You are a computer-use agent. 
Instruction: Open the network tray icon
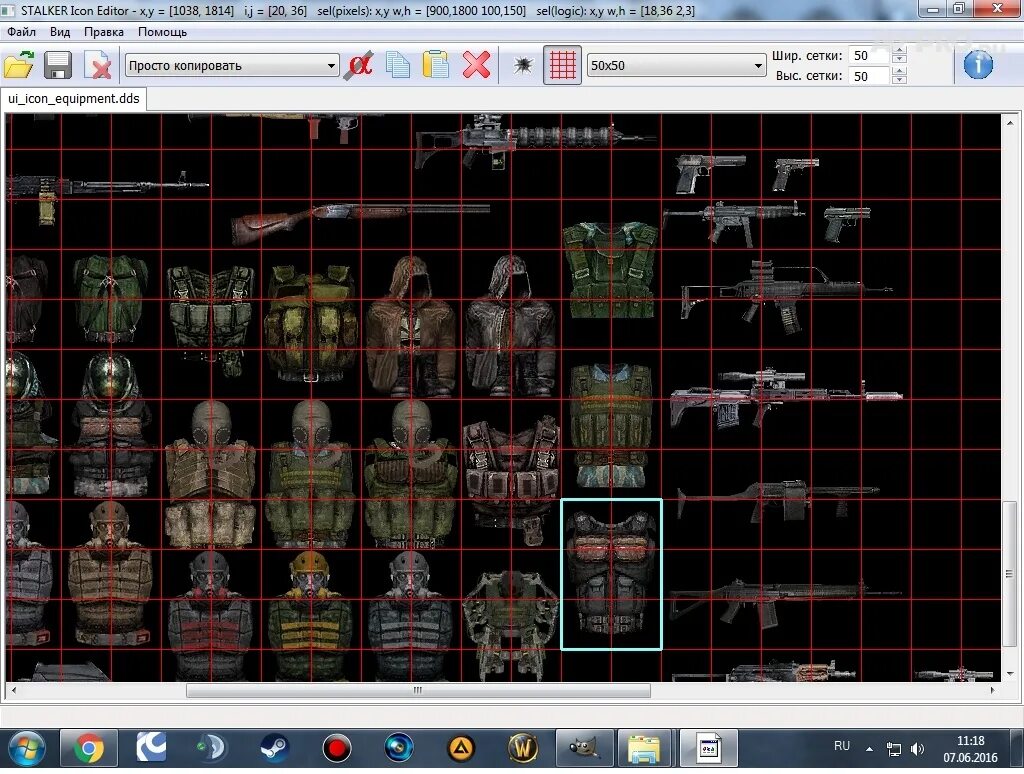pos(893,749)
